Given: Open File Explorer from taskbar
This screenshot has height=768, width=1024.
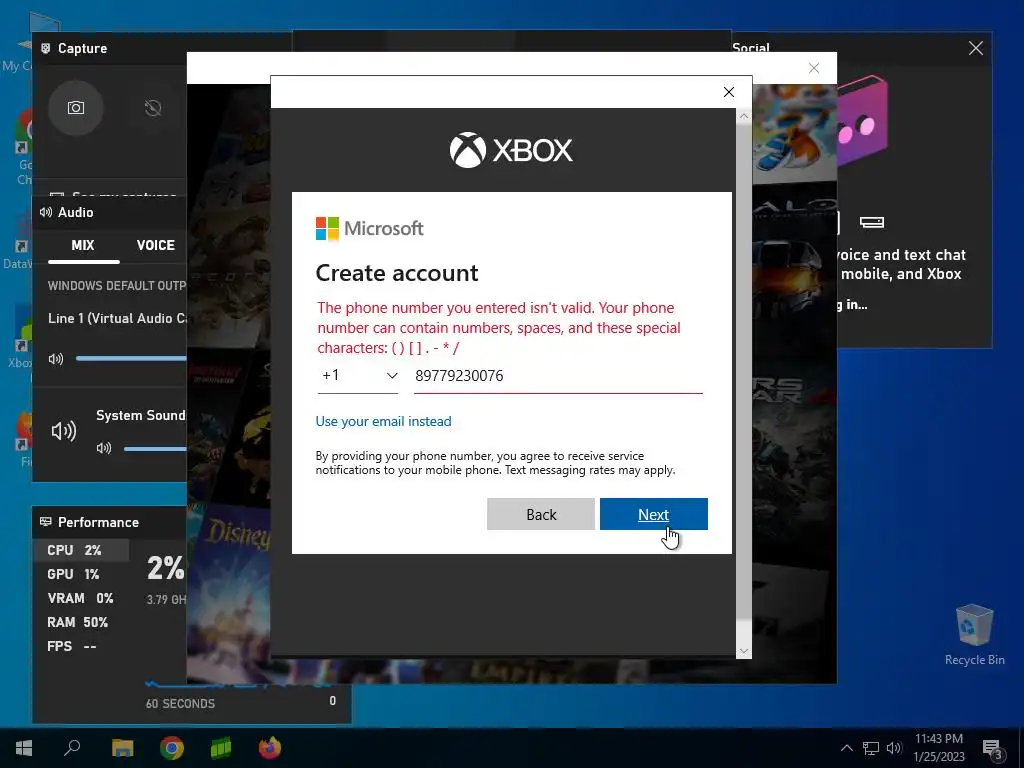Looking at the screenshot, I should point(122,748).
